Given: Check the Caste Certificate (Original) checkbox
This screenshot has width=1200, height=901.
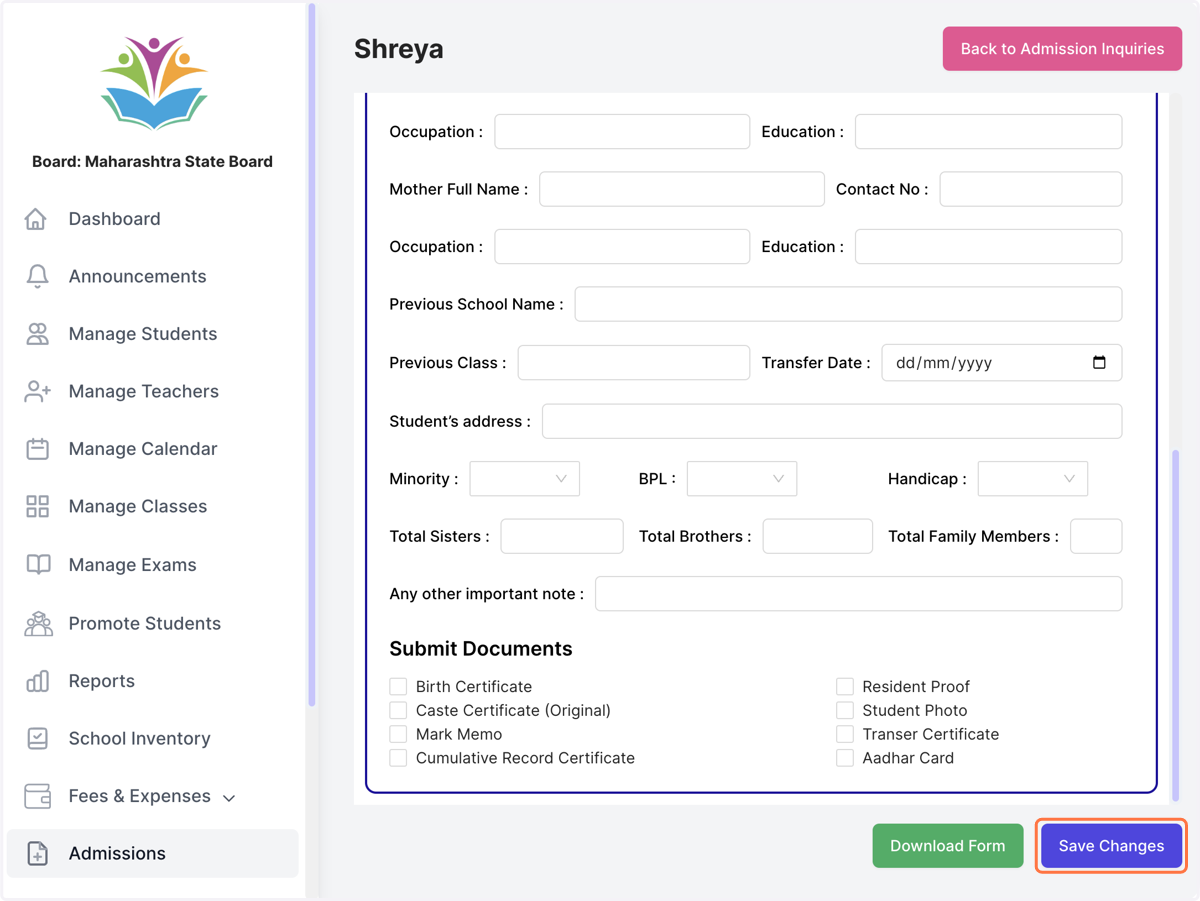Looking at the screenshot, I should 398,711.
